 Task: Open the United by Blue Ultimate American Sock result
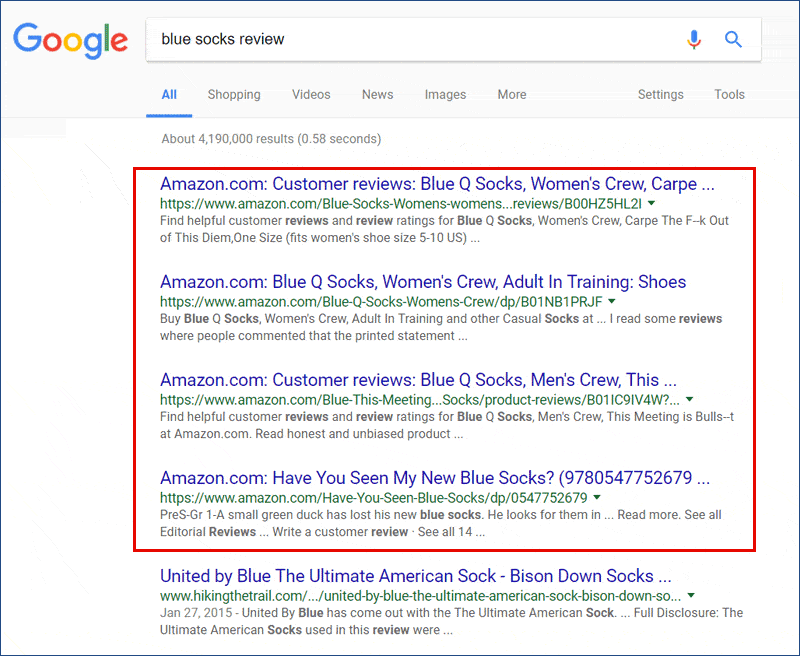click(x=415, y=576)
